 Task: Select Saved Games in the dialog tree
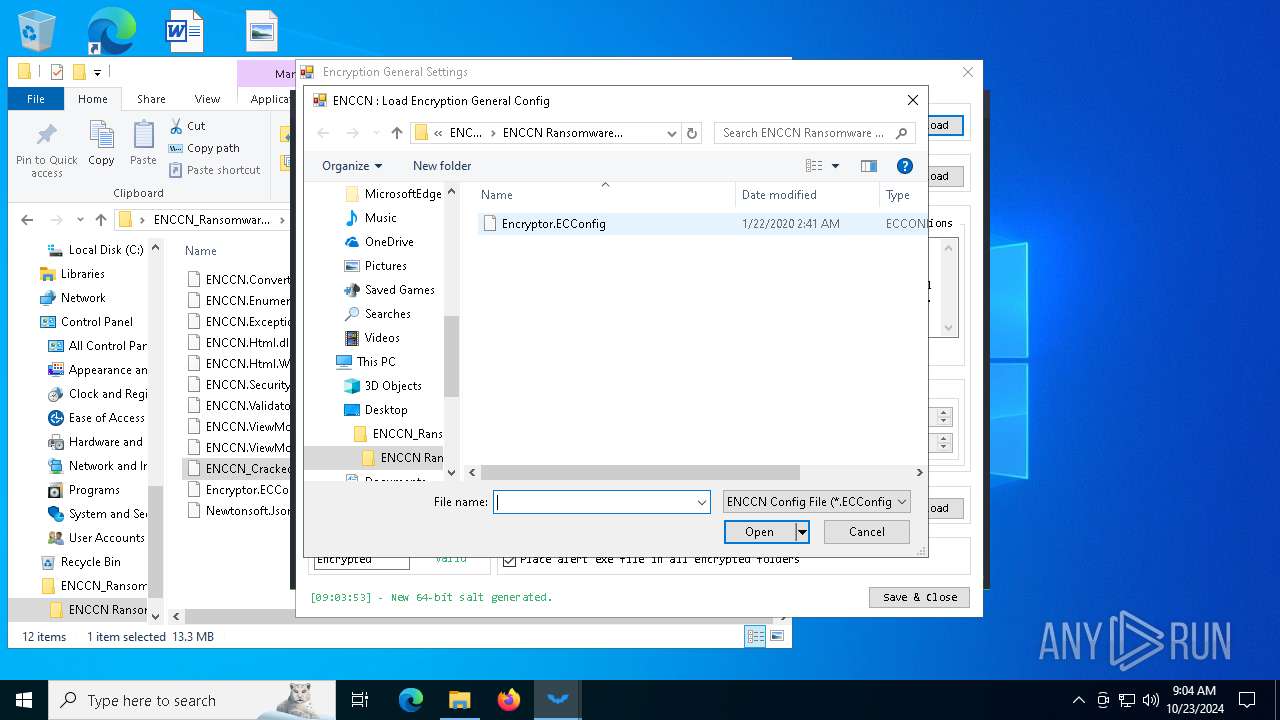point(399,290)
